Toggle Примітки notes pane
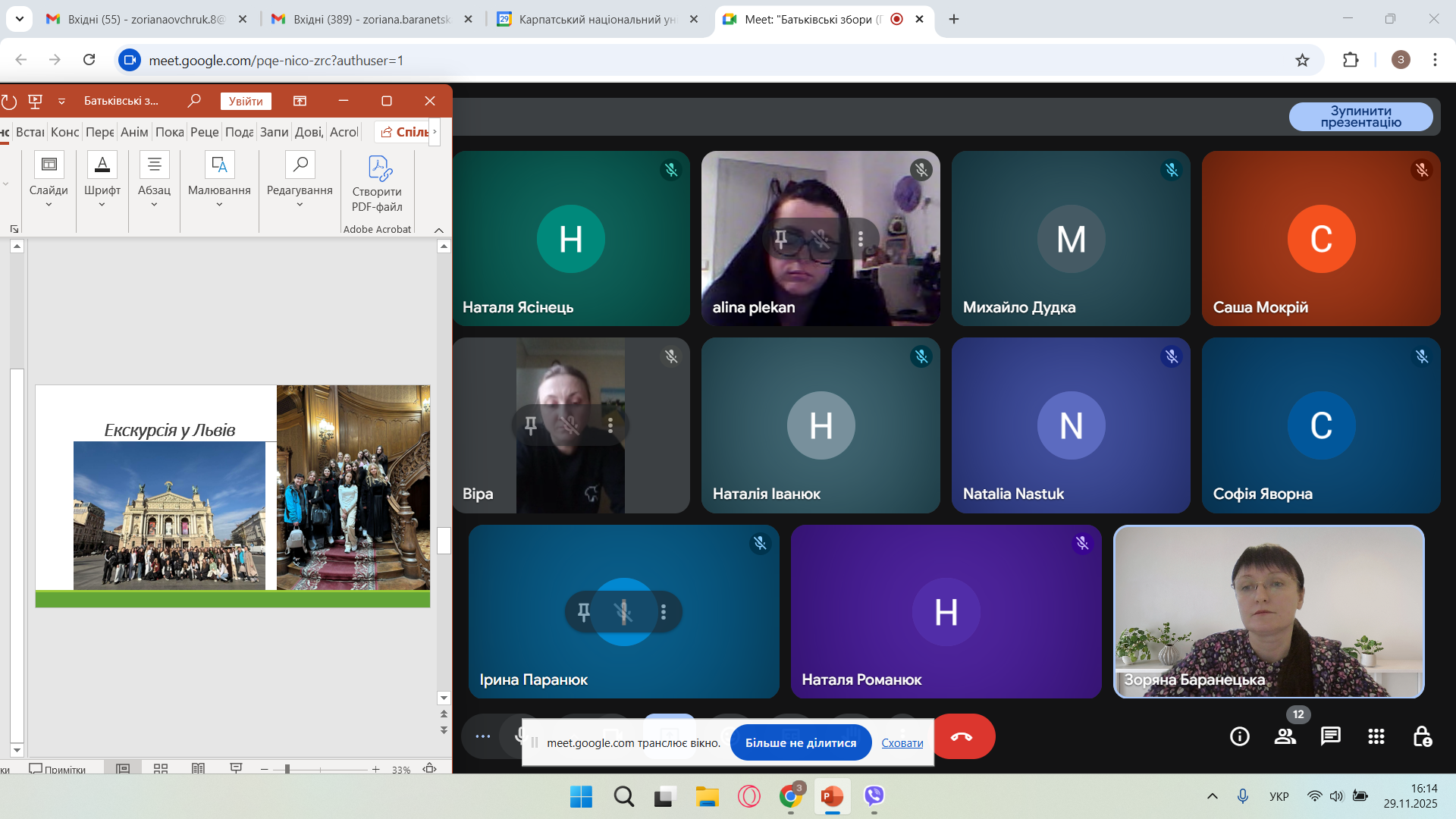 click(58, 769)
